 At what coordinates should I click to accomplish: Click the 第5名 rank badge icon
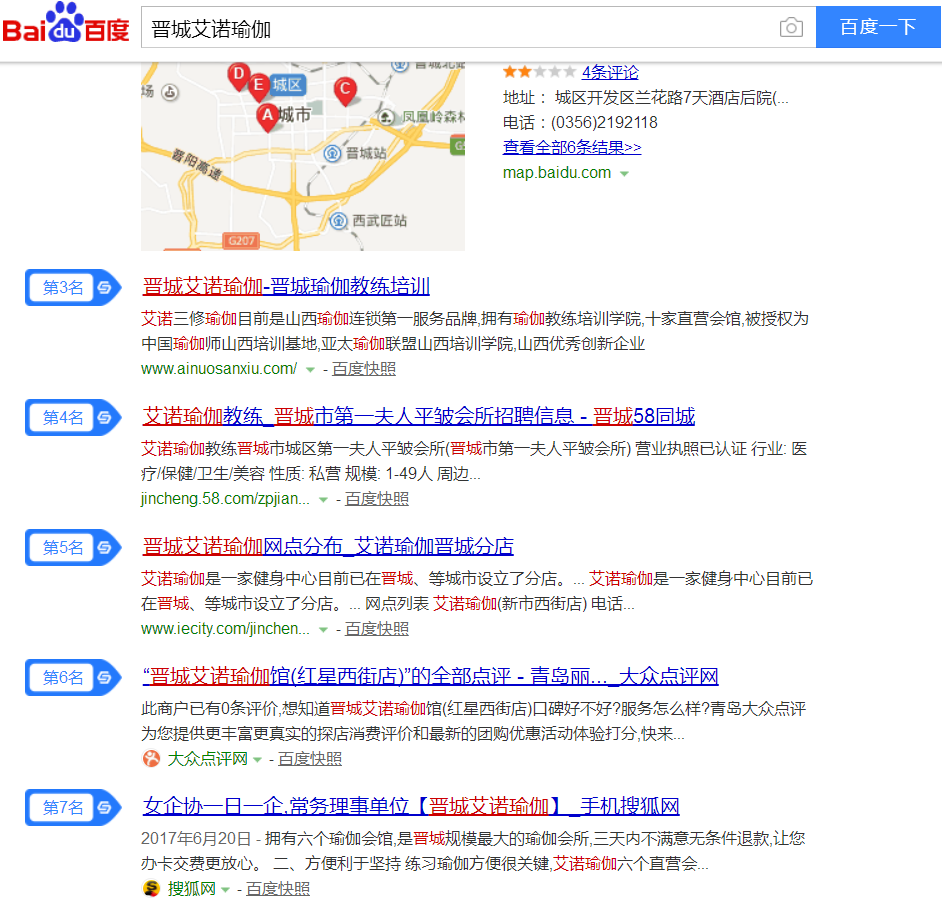(73, 547)
